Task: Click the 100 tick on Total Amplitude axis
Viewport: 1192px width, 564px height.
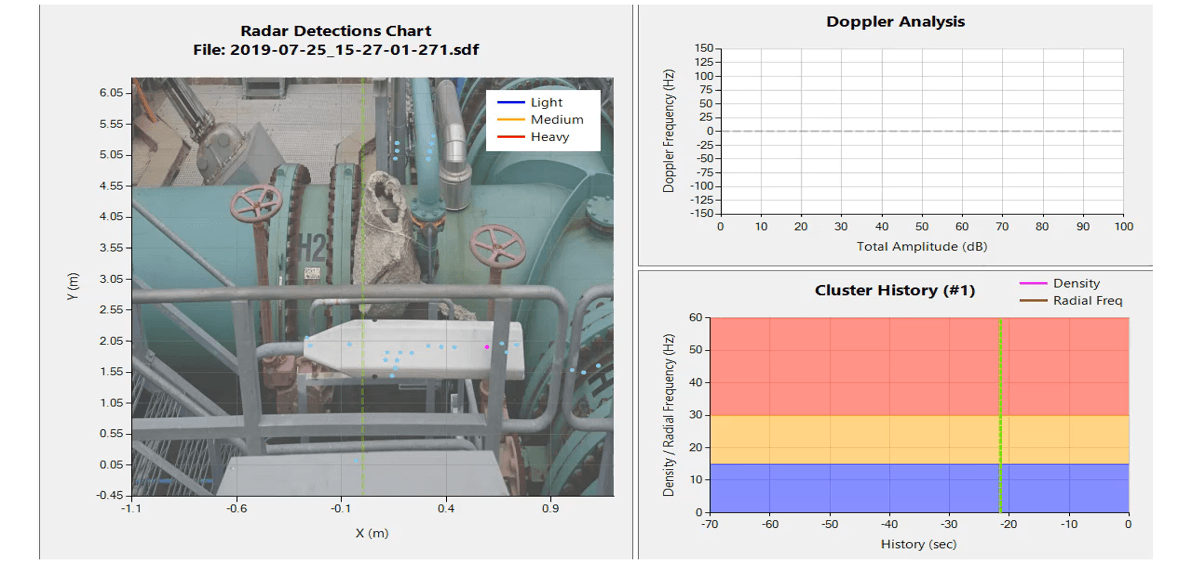Action: point(1124,227)
